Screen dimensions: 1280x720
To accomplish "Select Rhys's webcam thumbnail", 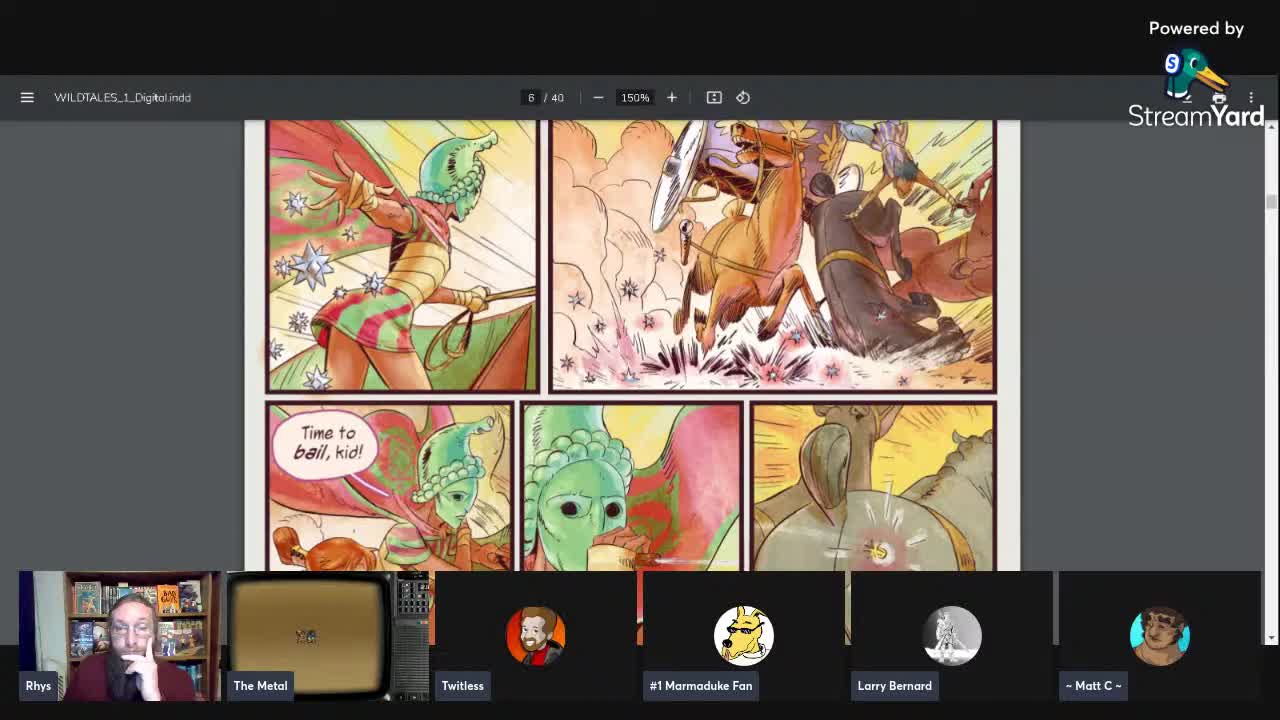I will tap(119, 636).
